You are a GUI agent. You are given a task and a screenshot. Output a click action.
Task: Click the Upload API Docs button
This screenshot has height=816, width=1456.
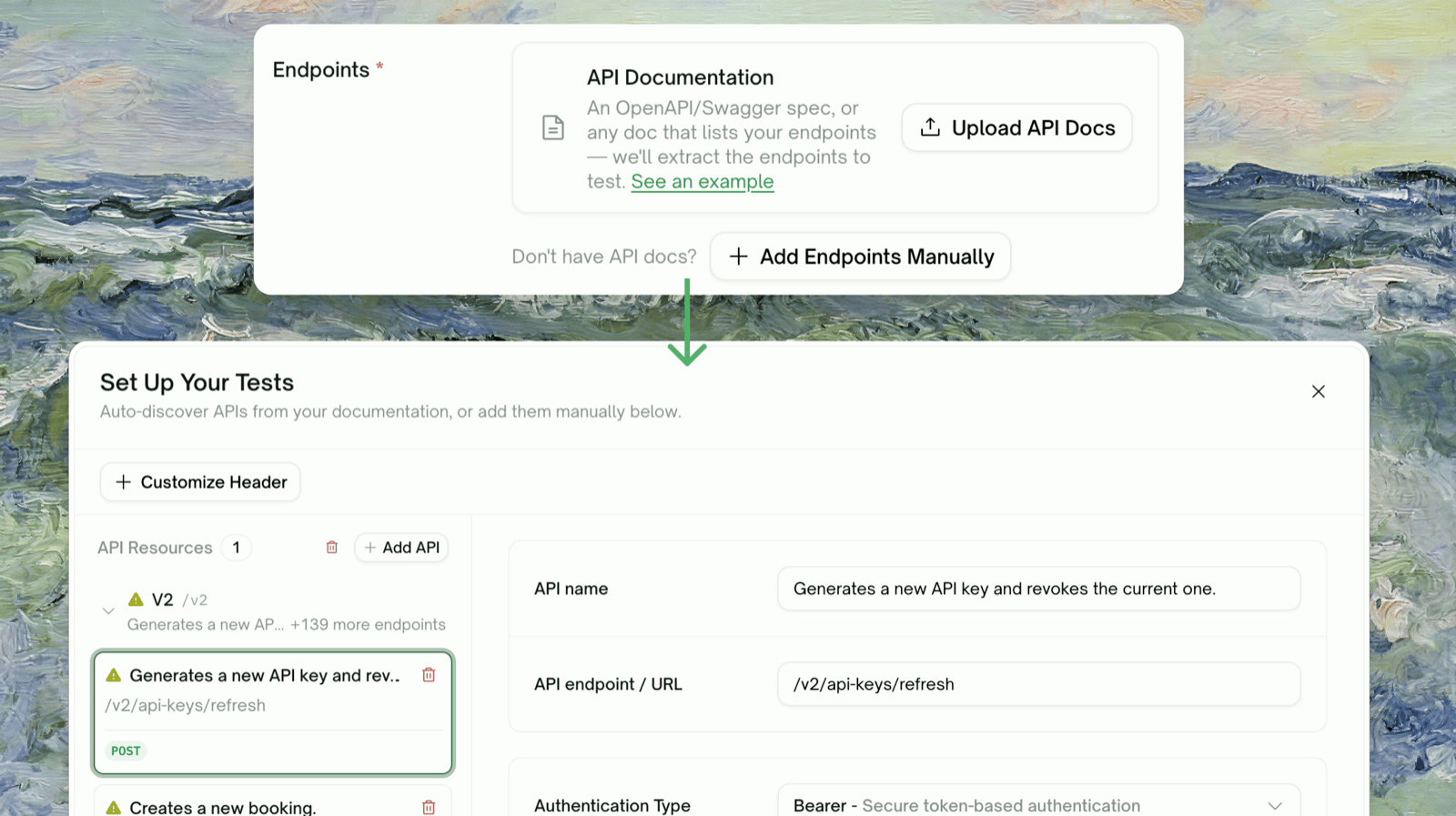1016,127
